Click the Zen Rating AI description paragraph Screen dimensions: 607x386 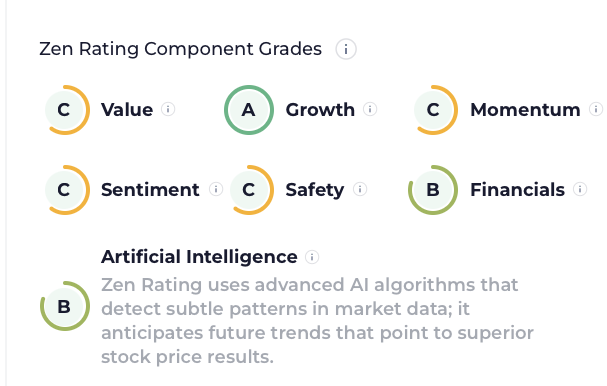(x=317, y=321)
